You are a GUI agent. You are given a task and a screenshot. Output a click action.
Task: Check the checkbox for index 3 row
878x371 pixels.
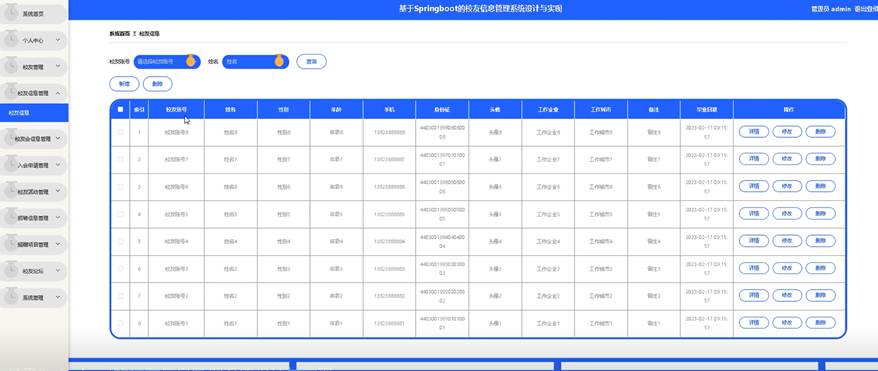pyautogui.click(x=120, y=186)
